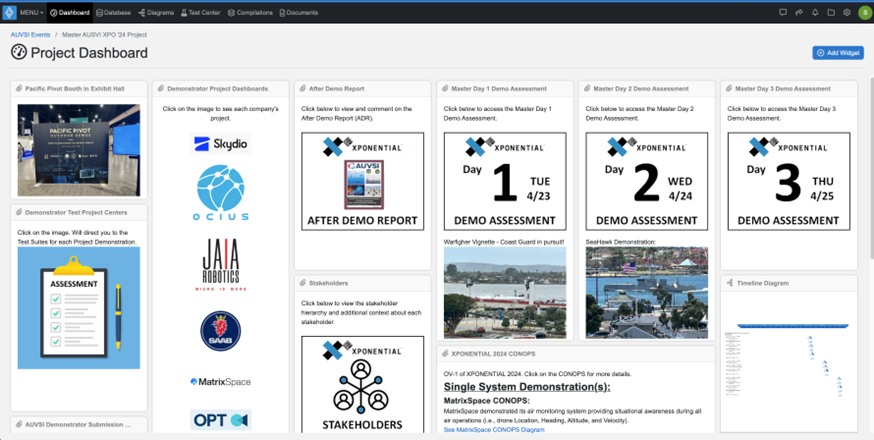
Task: Open the Day 3 Demo Assessment image
Action: (x=789, y=181)
